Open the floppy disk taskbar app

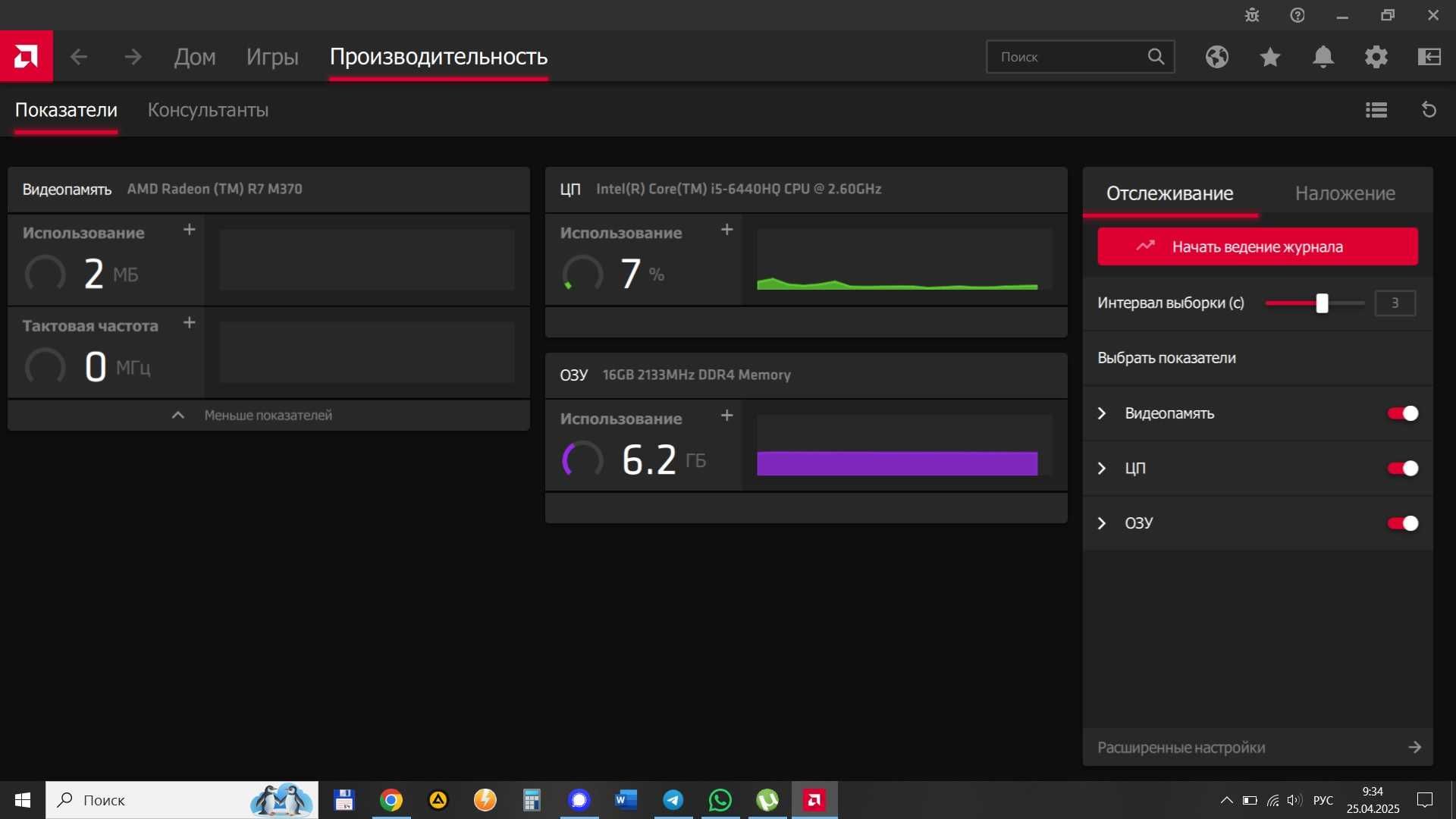click(344, 800)
